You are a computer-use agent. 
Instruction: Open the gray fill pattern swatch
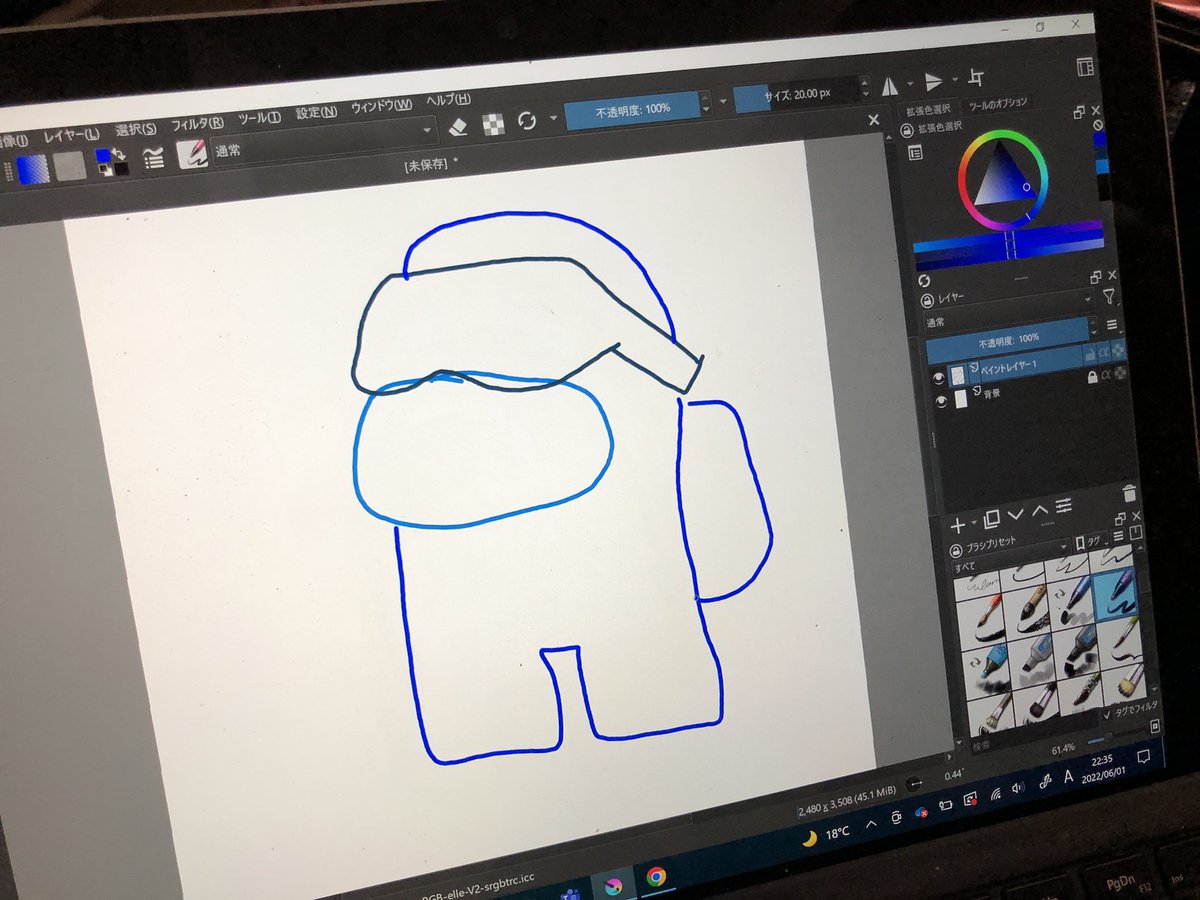point(70,166)
